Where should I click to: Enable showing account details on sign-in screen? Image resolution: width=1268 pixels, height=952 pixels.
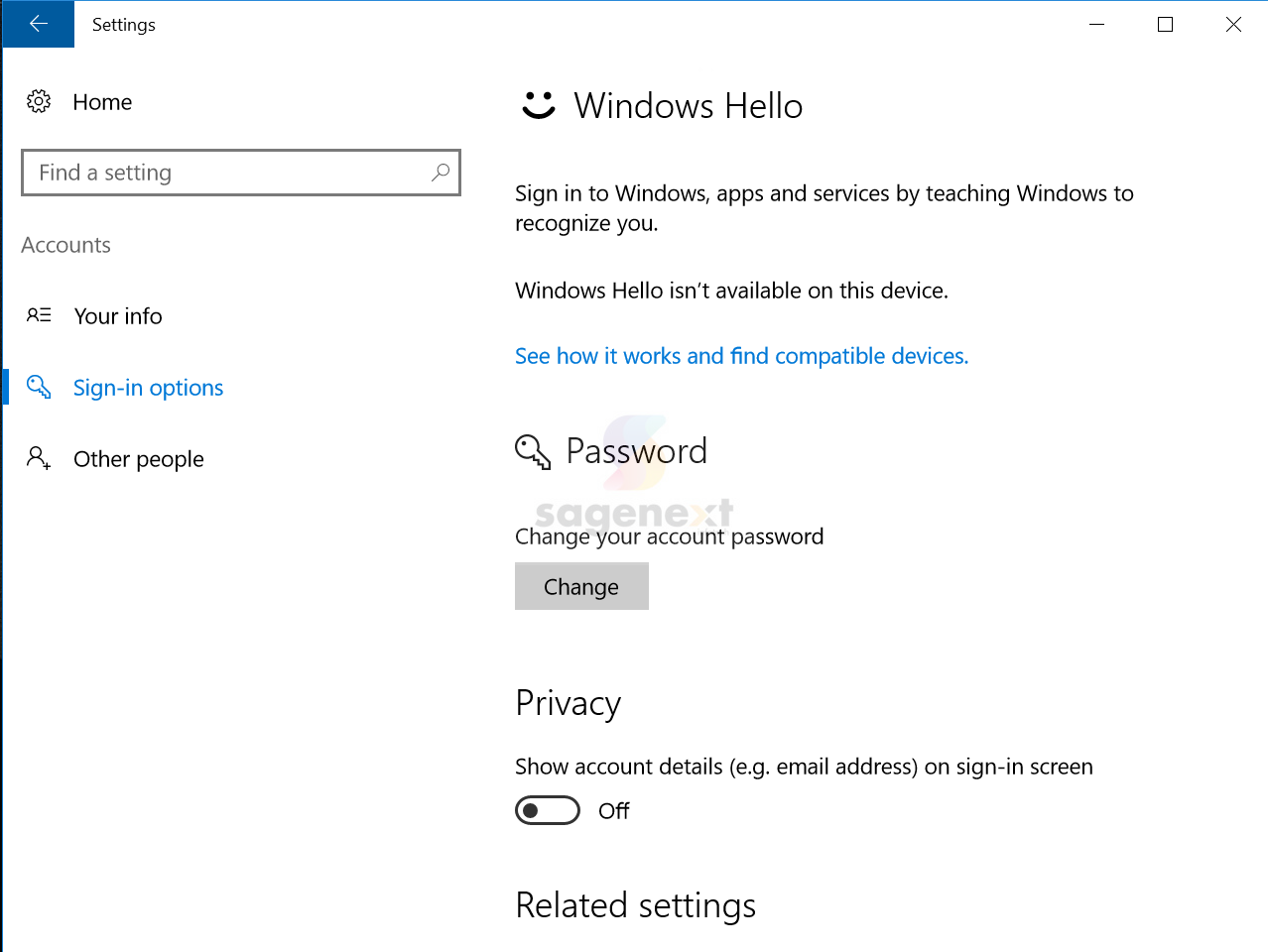(547, 810)
